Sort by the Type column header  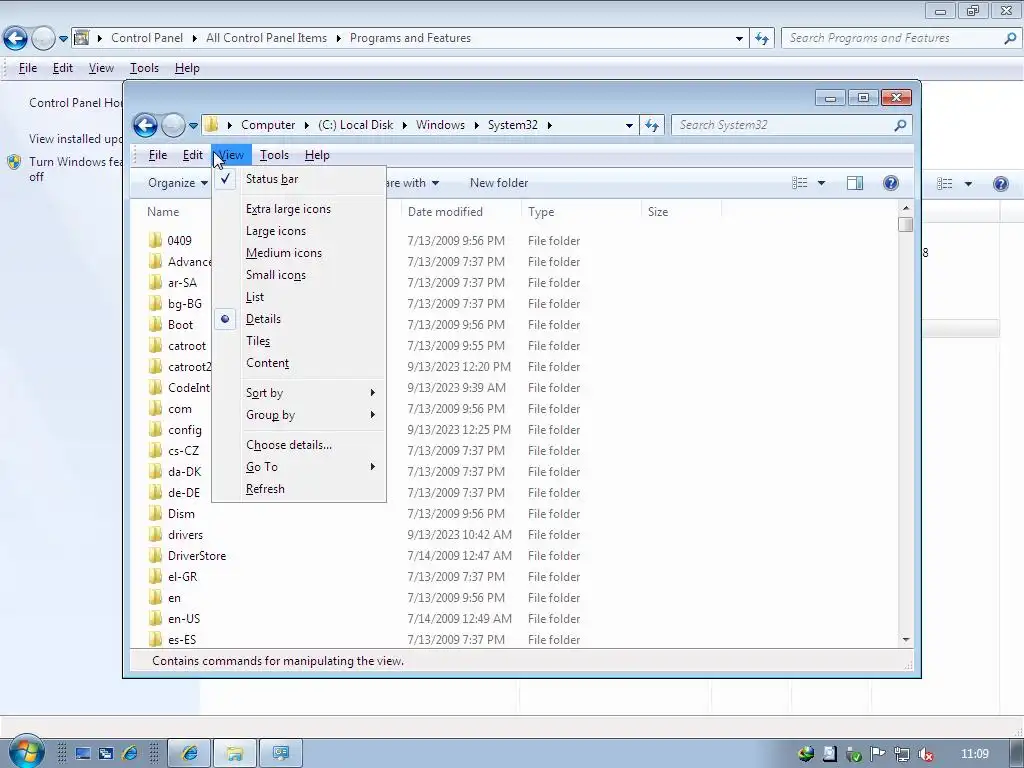(x=581, y=212)
